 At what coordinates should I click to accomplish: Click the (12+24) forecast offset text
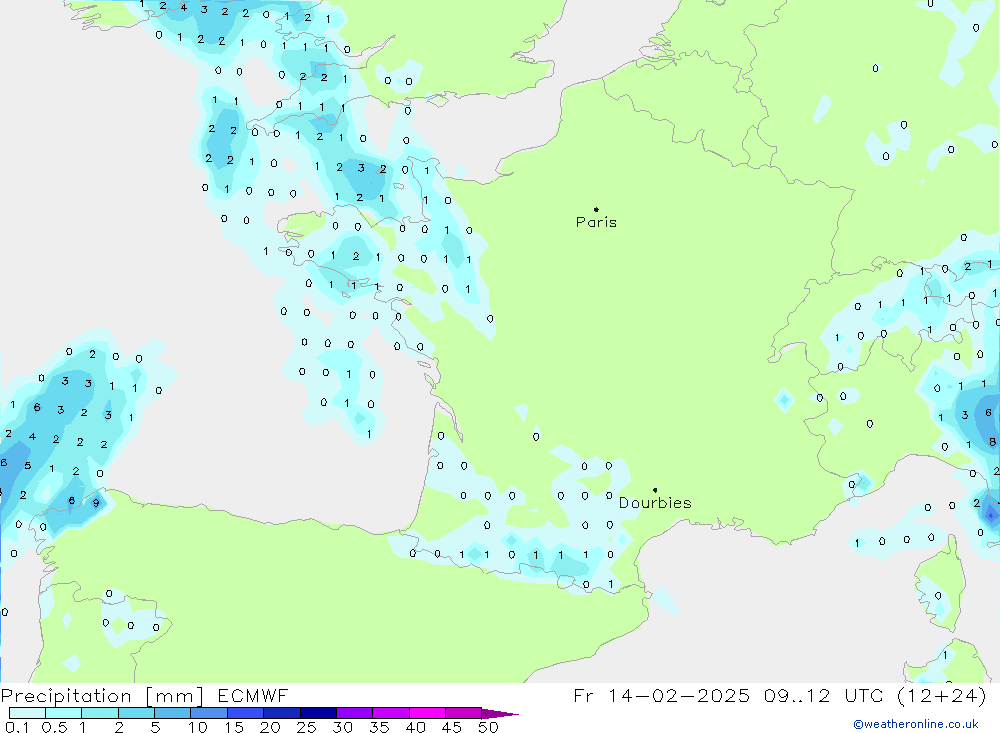coord(942,695)
